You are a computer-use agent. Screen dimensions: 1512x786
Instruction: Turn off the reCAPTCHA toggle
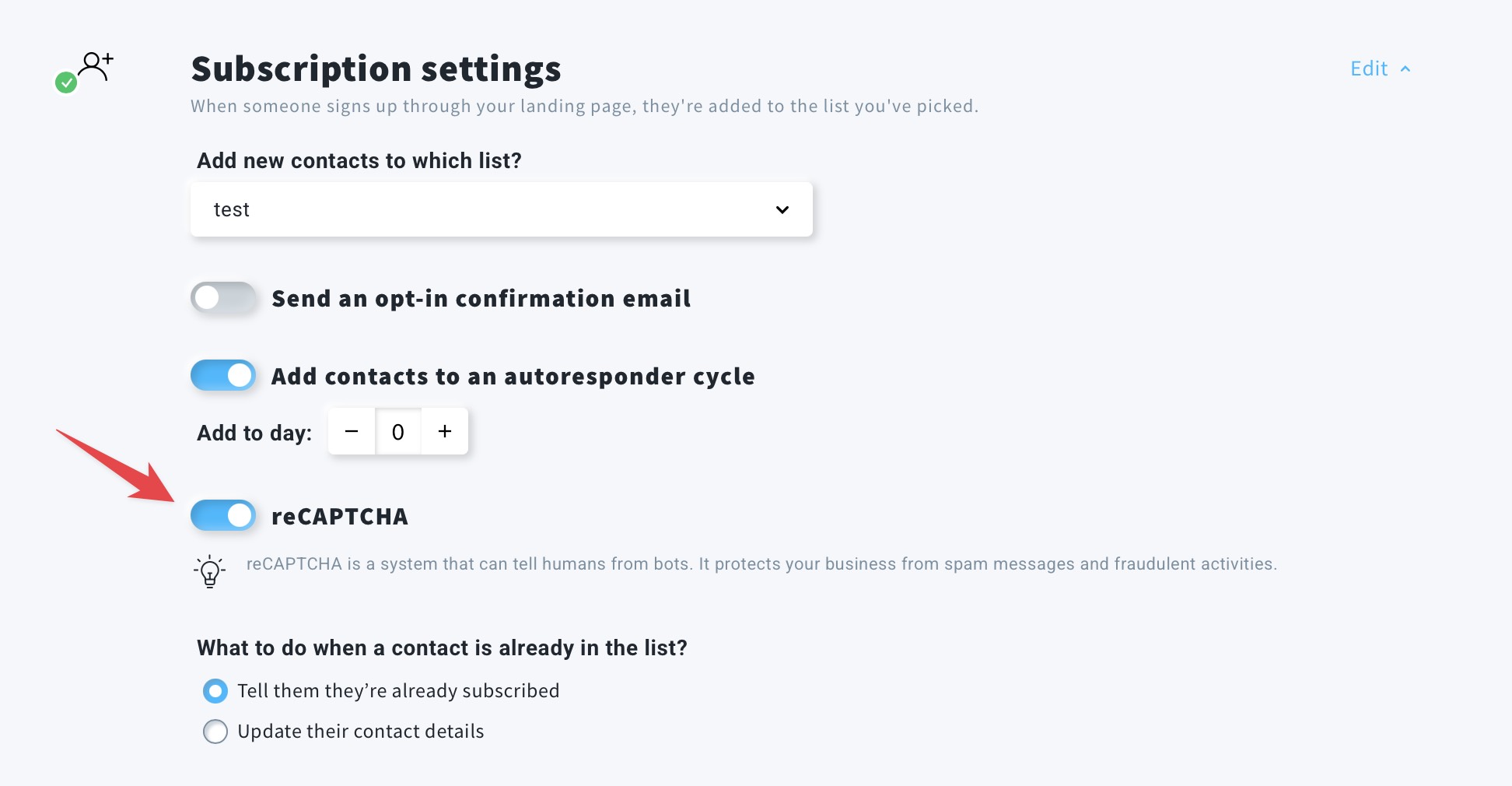pyautogui.click(x=223, y=516)
